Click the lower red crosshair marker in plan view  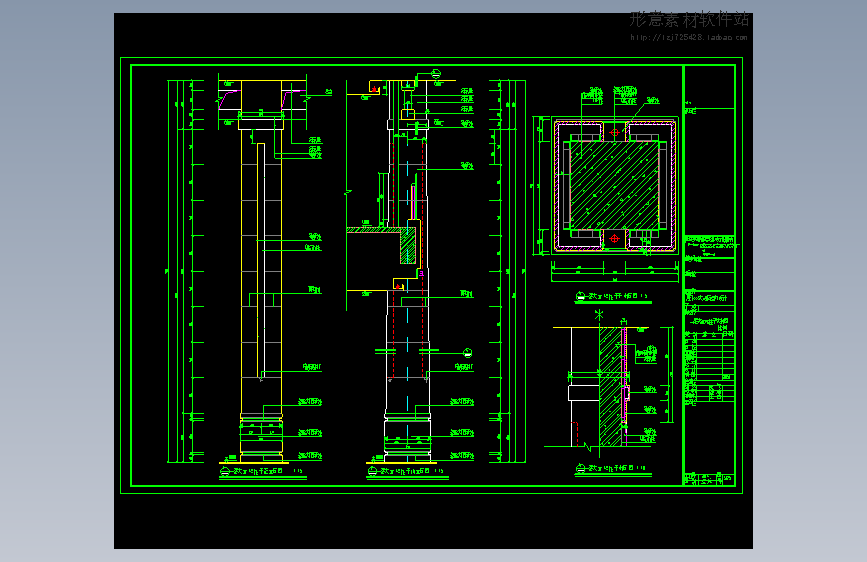614,238
